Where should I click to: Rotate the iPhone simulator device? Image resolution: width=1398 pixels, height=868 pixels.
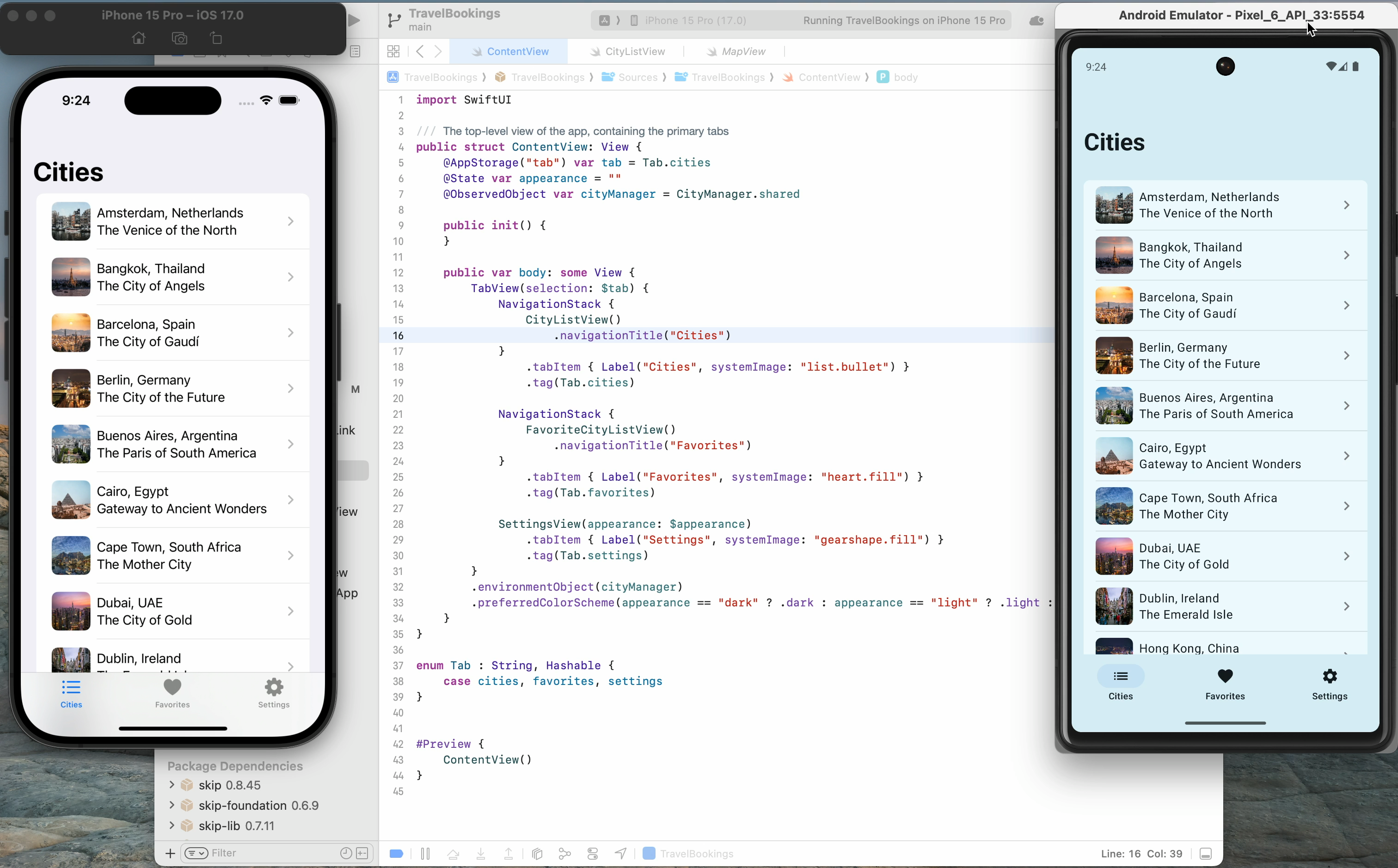(x=216, y=38)
